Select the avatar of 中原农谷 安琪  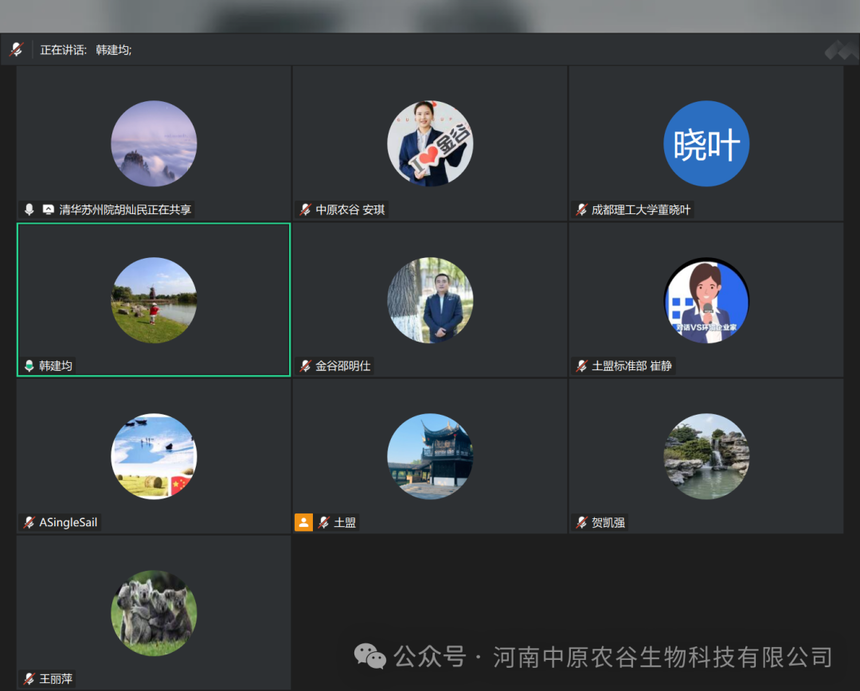pos(430,144)
